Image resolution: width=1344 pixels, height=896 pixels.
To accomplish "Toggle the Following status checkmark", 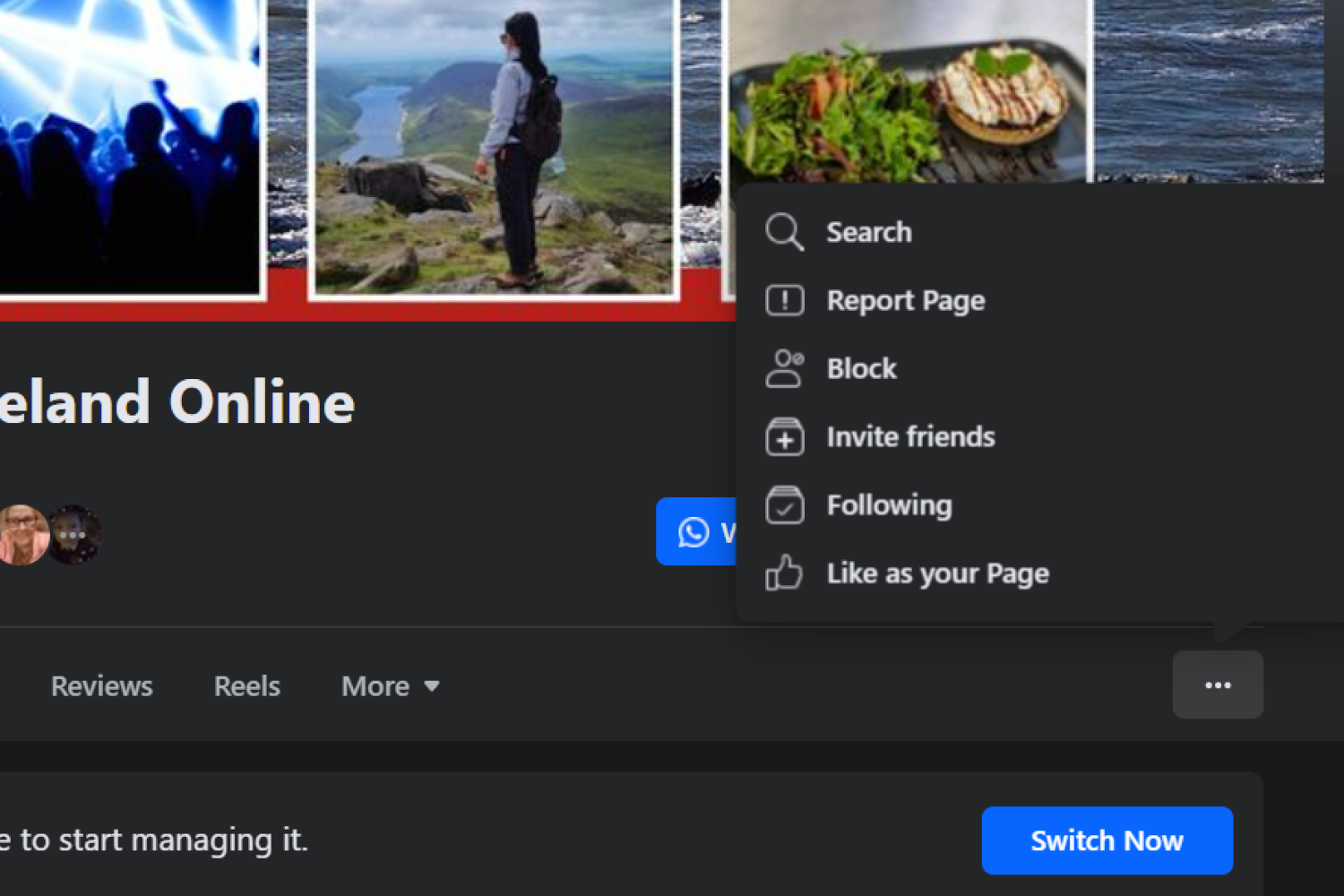I will point(784,505).
